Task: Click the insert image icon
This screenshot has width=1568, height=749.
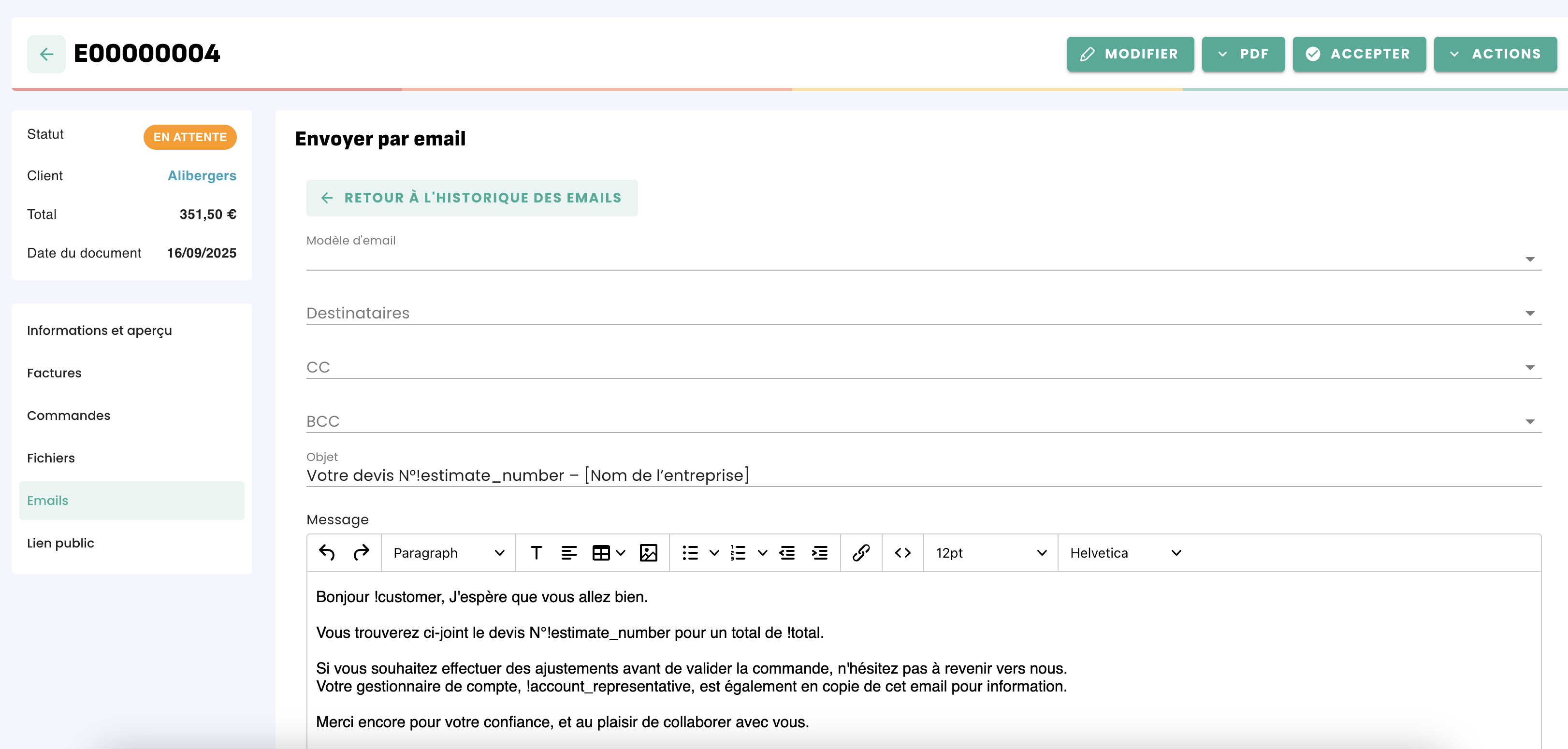Action: 648,552
